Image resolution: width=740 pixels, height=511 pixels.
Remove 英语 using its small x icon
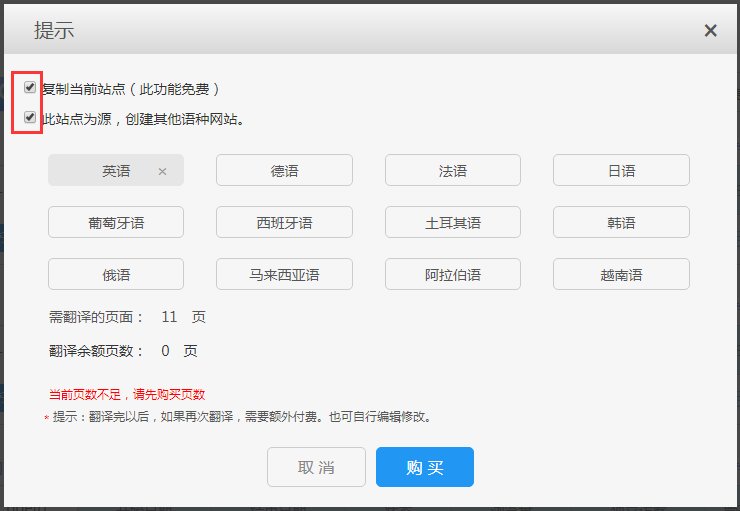[x=162, y=171]
